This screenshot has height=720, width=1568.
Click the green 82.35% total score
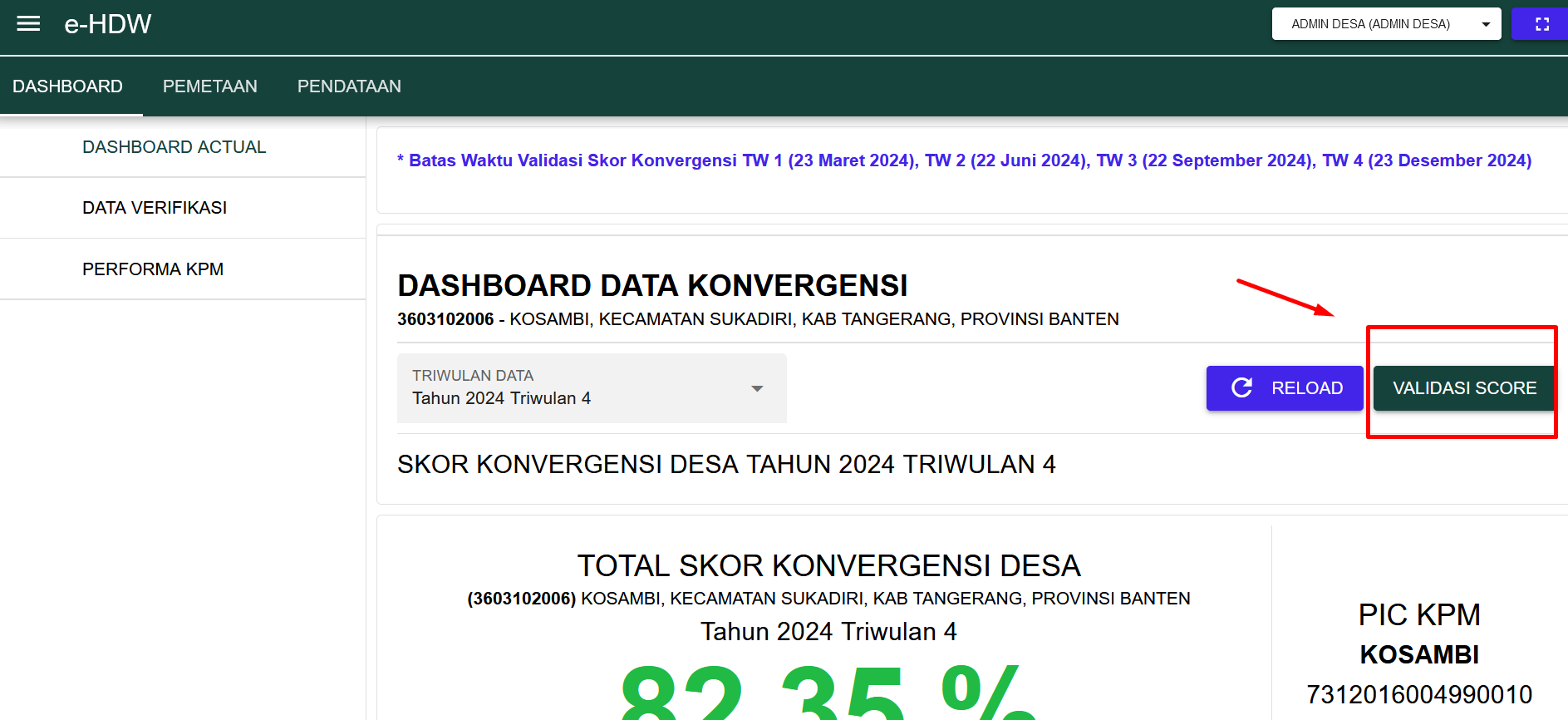pyautogui.click(x=827, y=694)
